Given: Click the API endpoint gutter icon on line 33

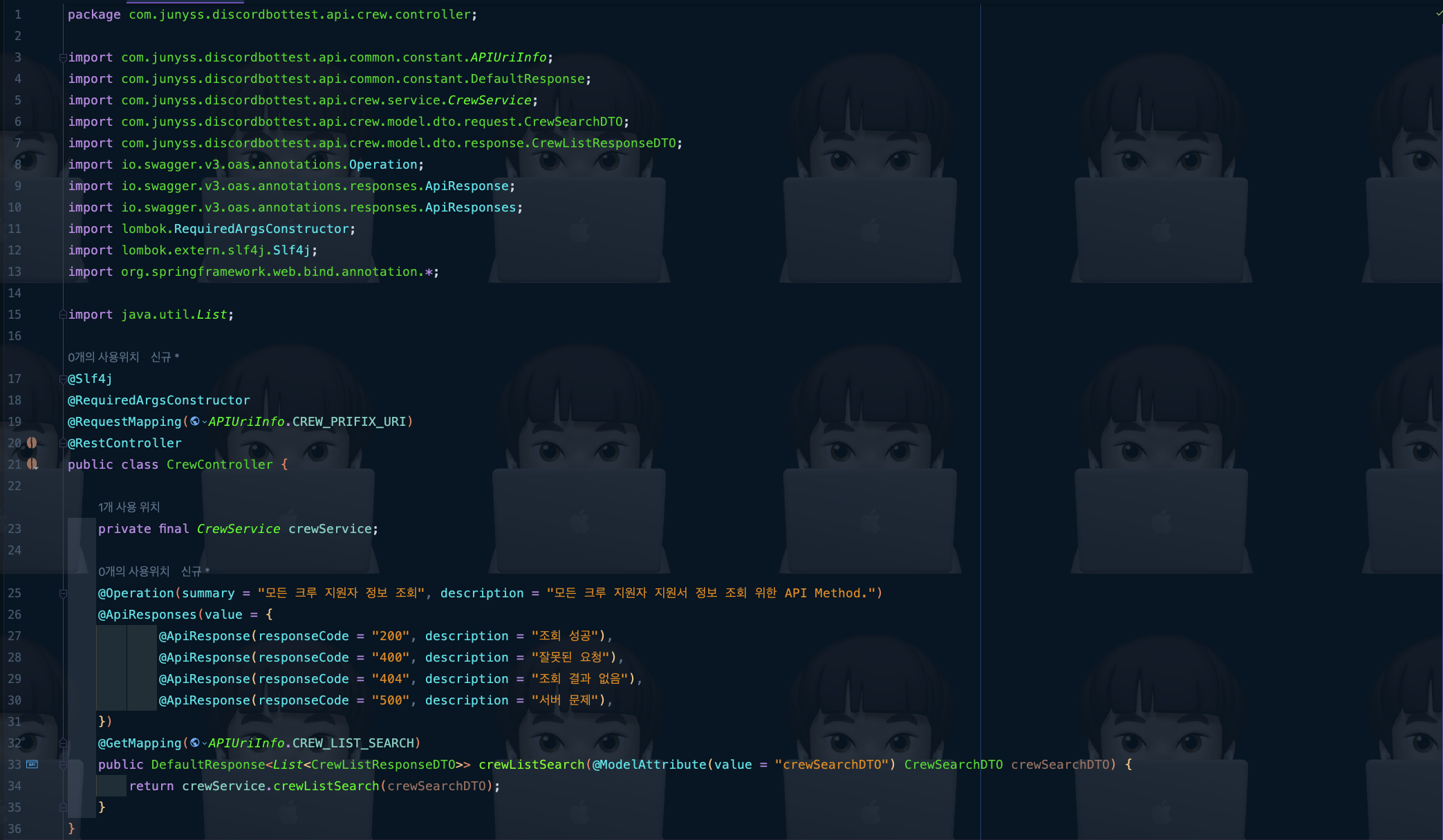Looking at the screenshot, I should [x=32, y=764].
